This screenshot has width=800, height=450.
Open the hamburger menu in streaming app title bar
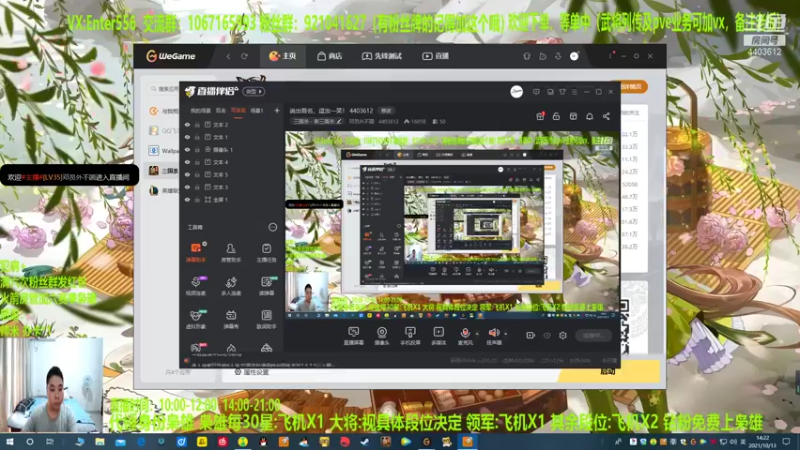[574, 92]
